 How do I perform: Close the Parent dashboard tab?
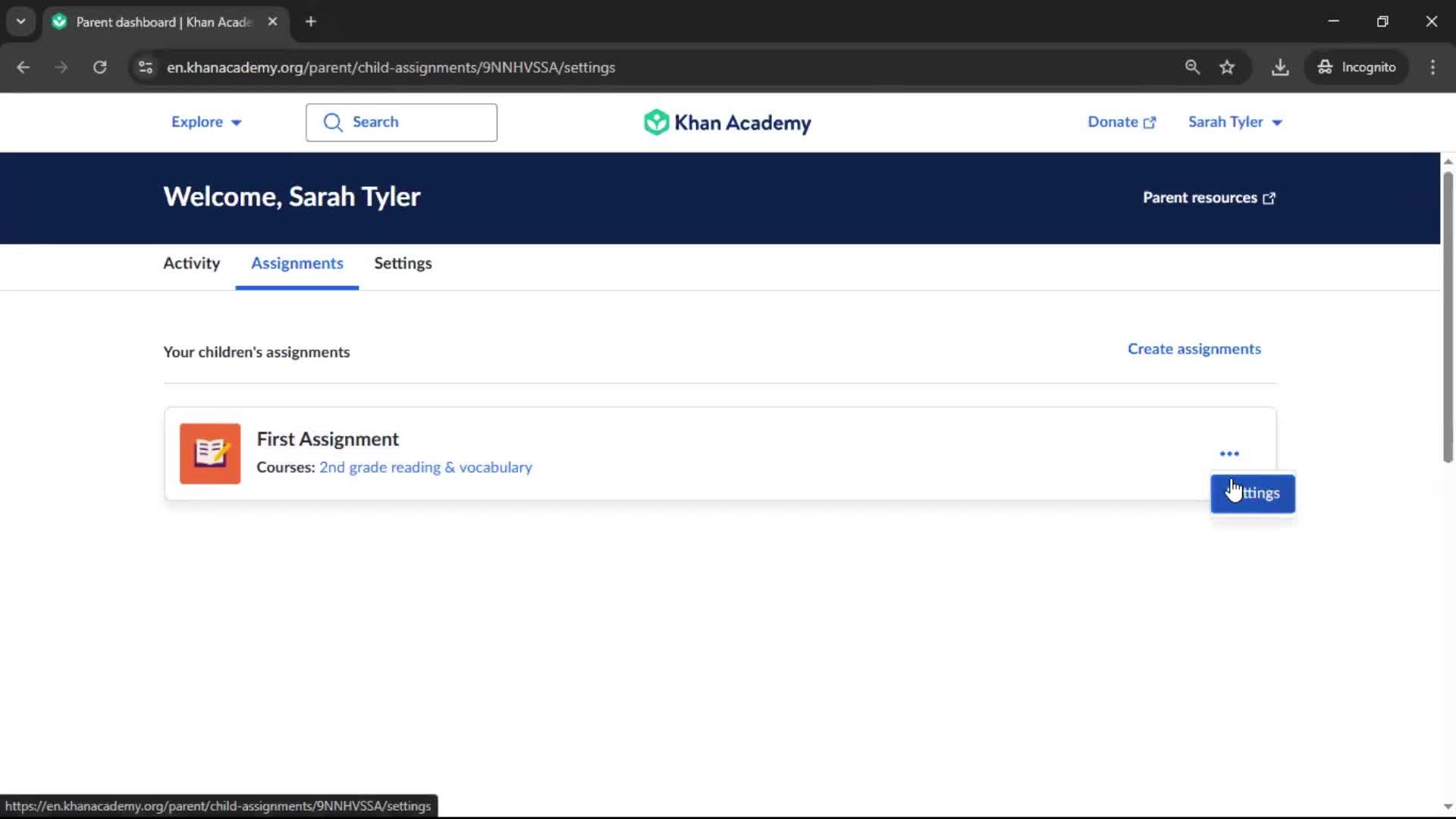coord(272,21)
